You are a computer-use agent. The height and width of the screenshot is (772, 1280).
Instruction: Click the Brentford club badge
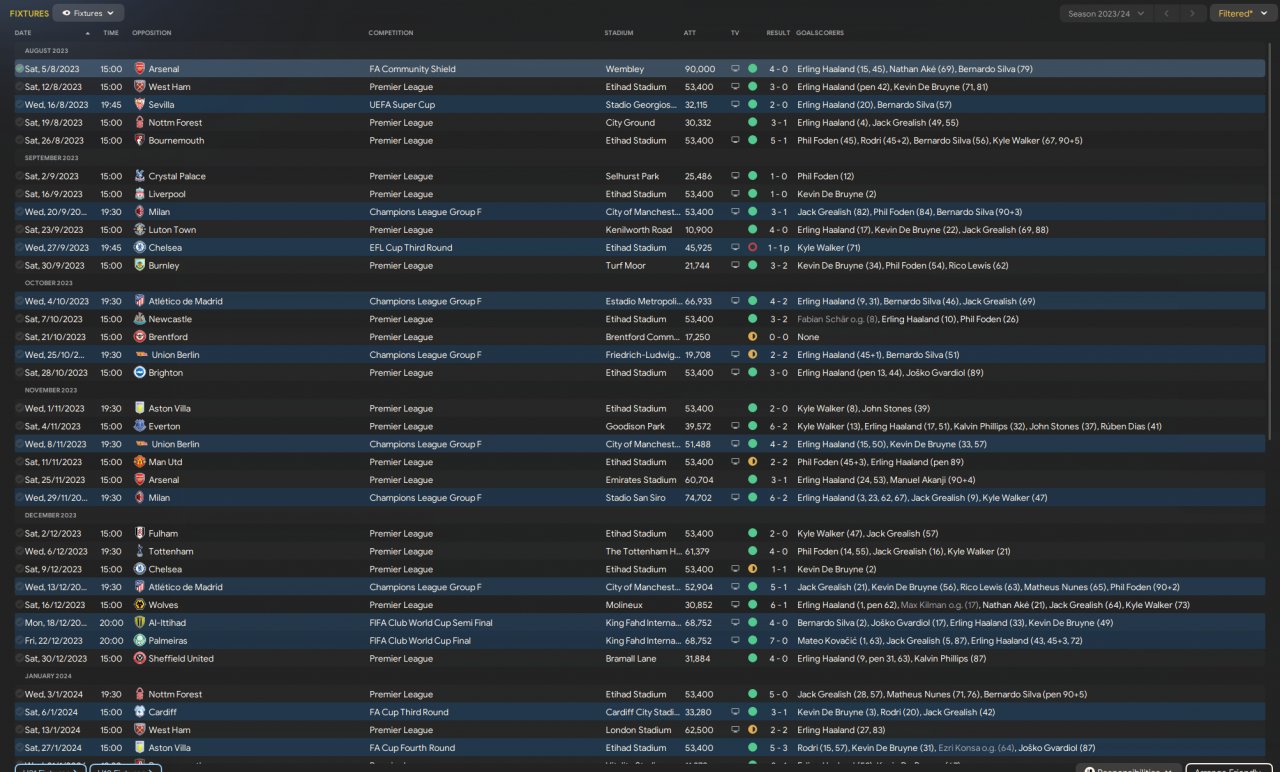click(140, 337)
